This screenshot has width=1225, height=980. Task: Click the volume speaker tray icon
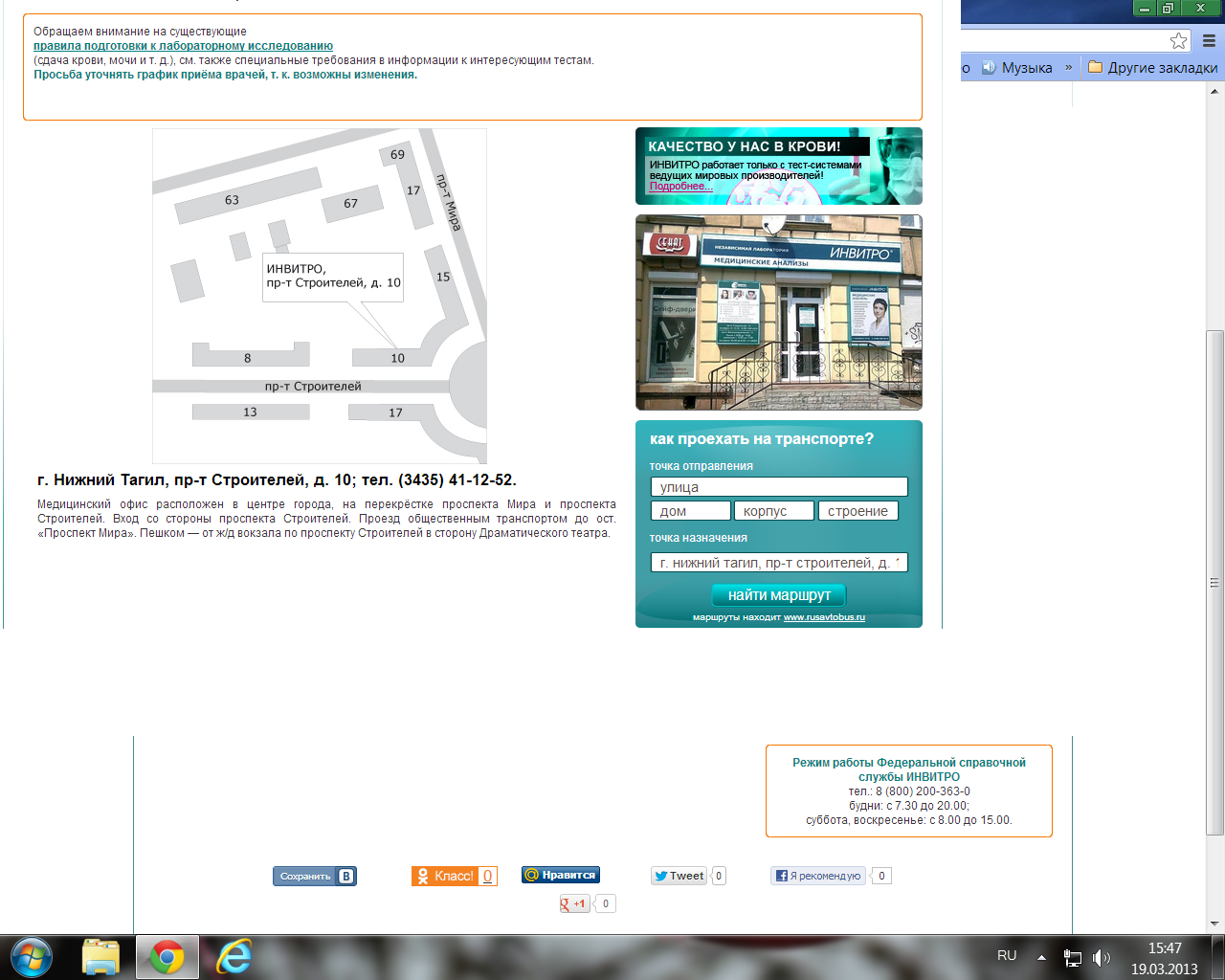1102,957
